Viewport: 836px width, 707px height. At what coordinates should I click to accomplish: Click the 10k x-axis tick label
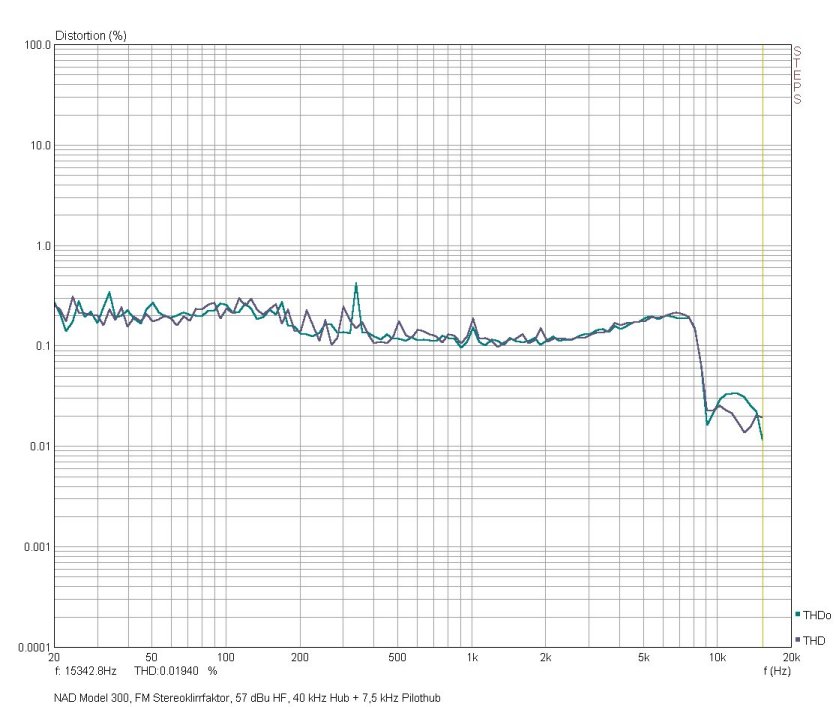pyautogui.click(x=717, y=657)
